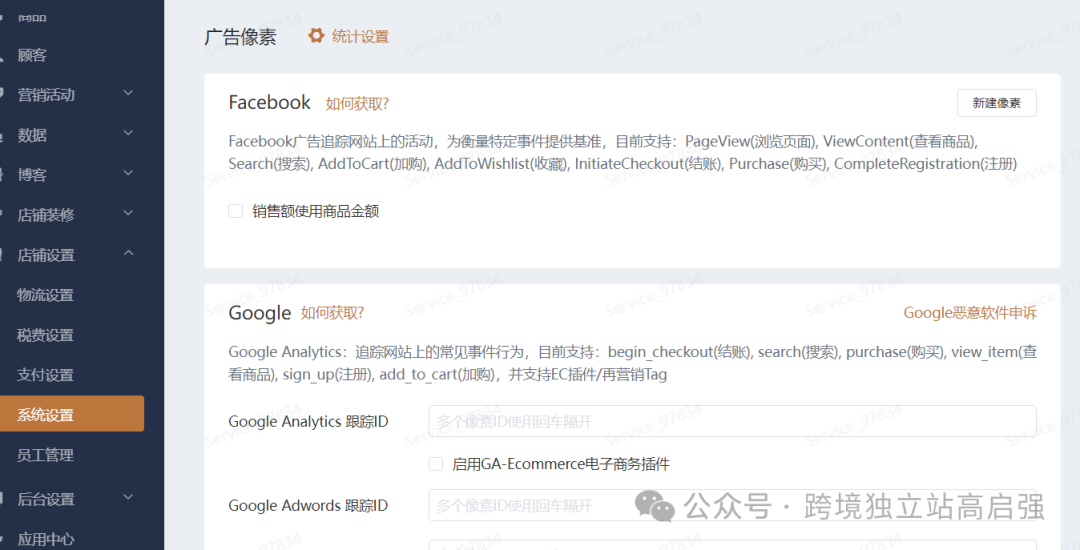Focus the Google Analytics 跟踪ID field
This screenshot has height=550, width=1080.
pos(732,421)
